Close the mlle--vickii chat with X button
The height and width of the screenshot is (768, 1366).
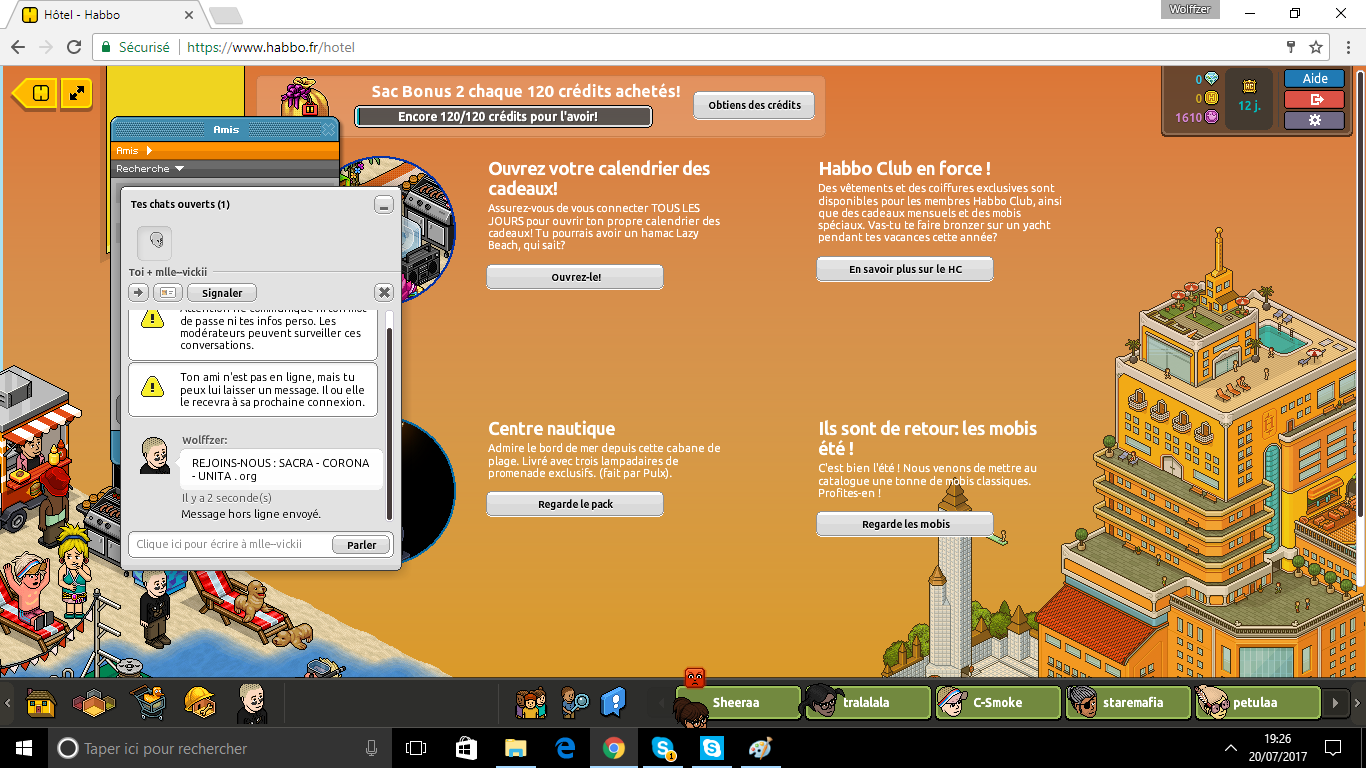point(384,293)
